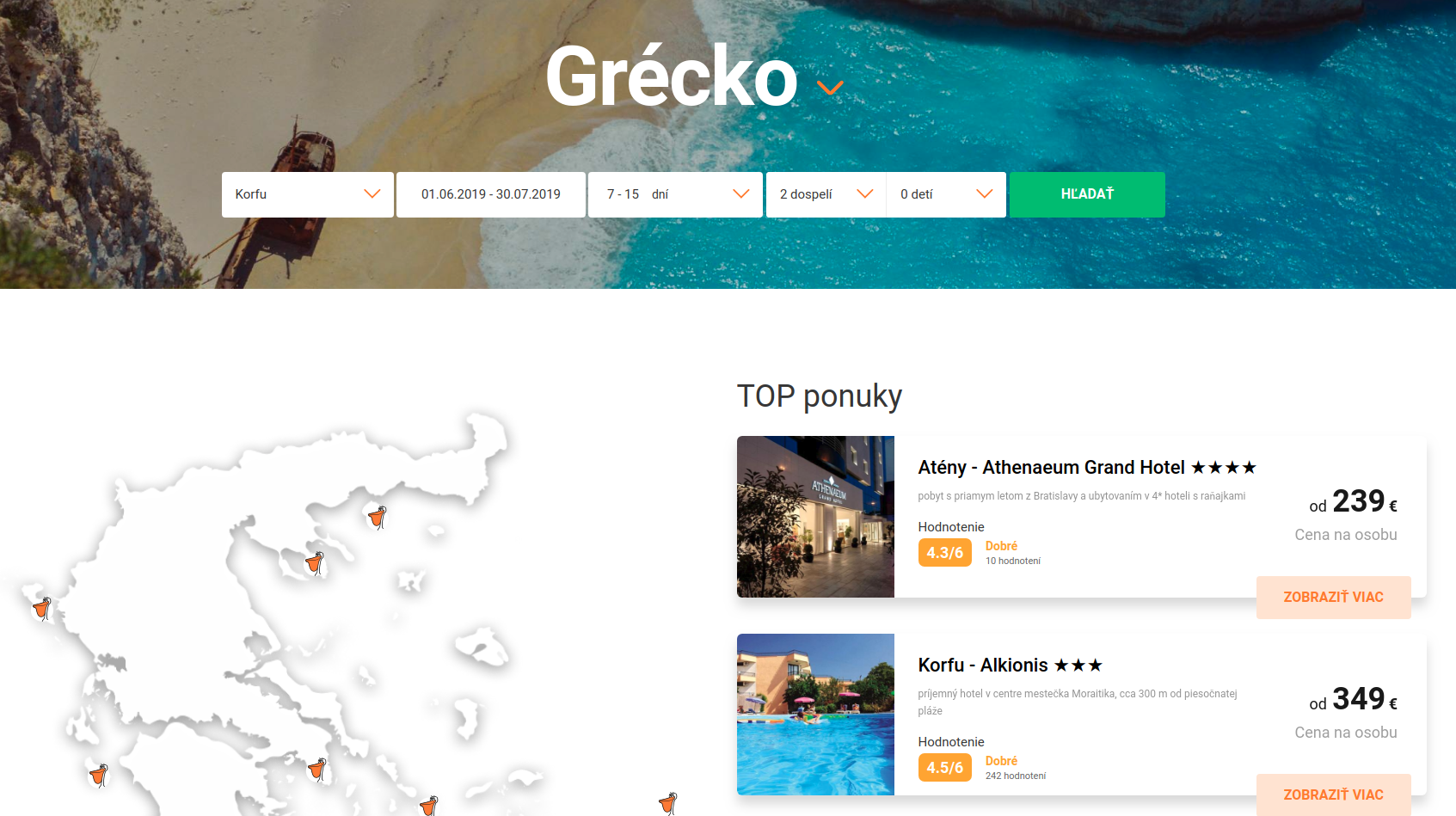1456x816 pixels.
Task: Click the pelican pin south of Athens, bottom center
Action: pos(429,806)
